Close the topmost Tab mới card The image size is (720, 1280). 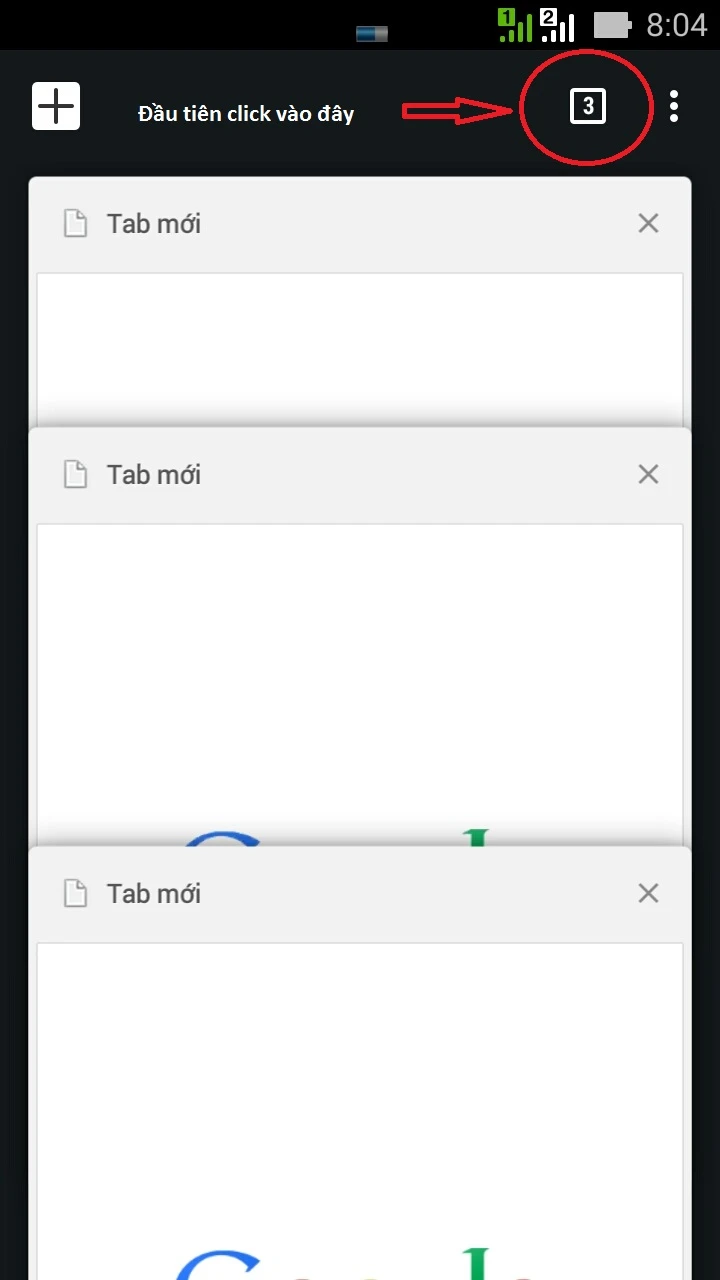tap(648, 224)
